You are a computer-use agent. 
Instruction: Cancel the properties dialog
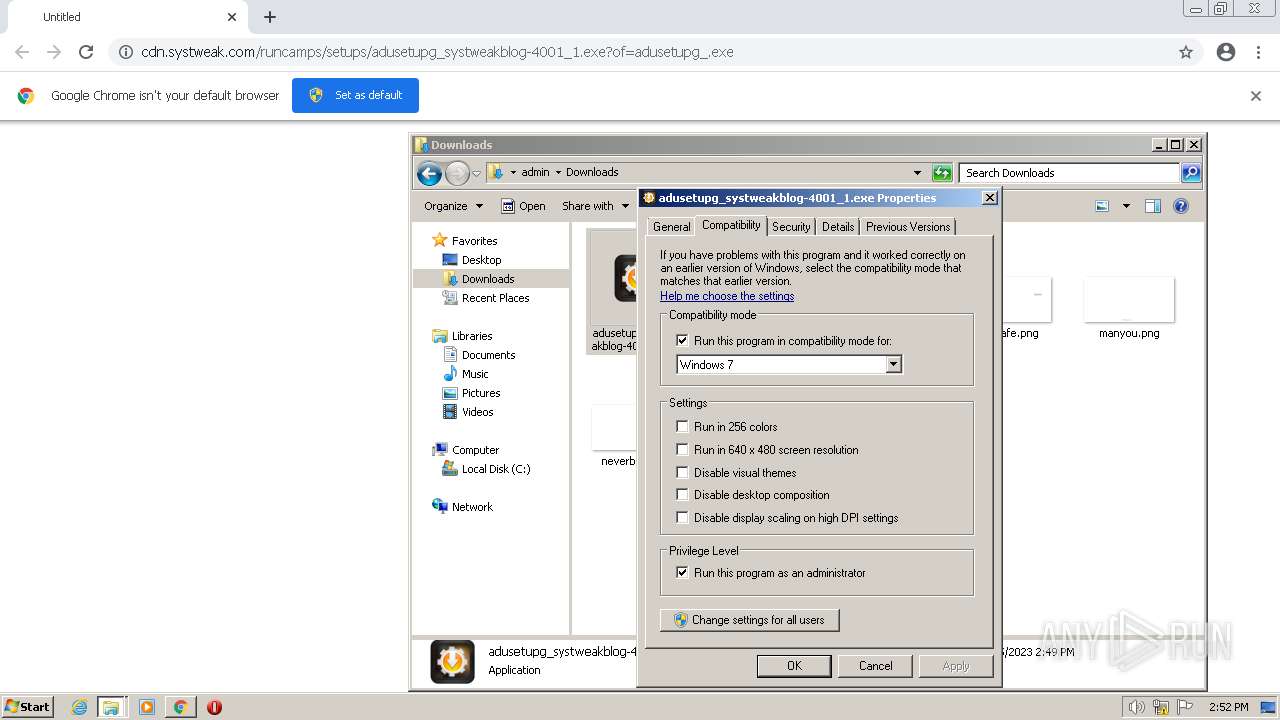coord(875,666)
